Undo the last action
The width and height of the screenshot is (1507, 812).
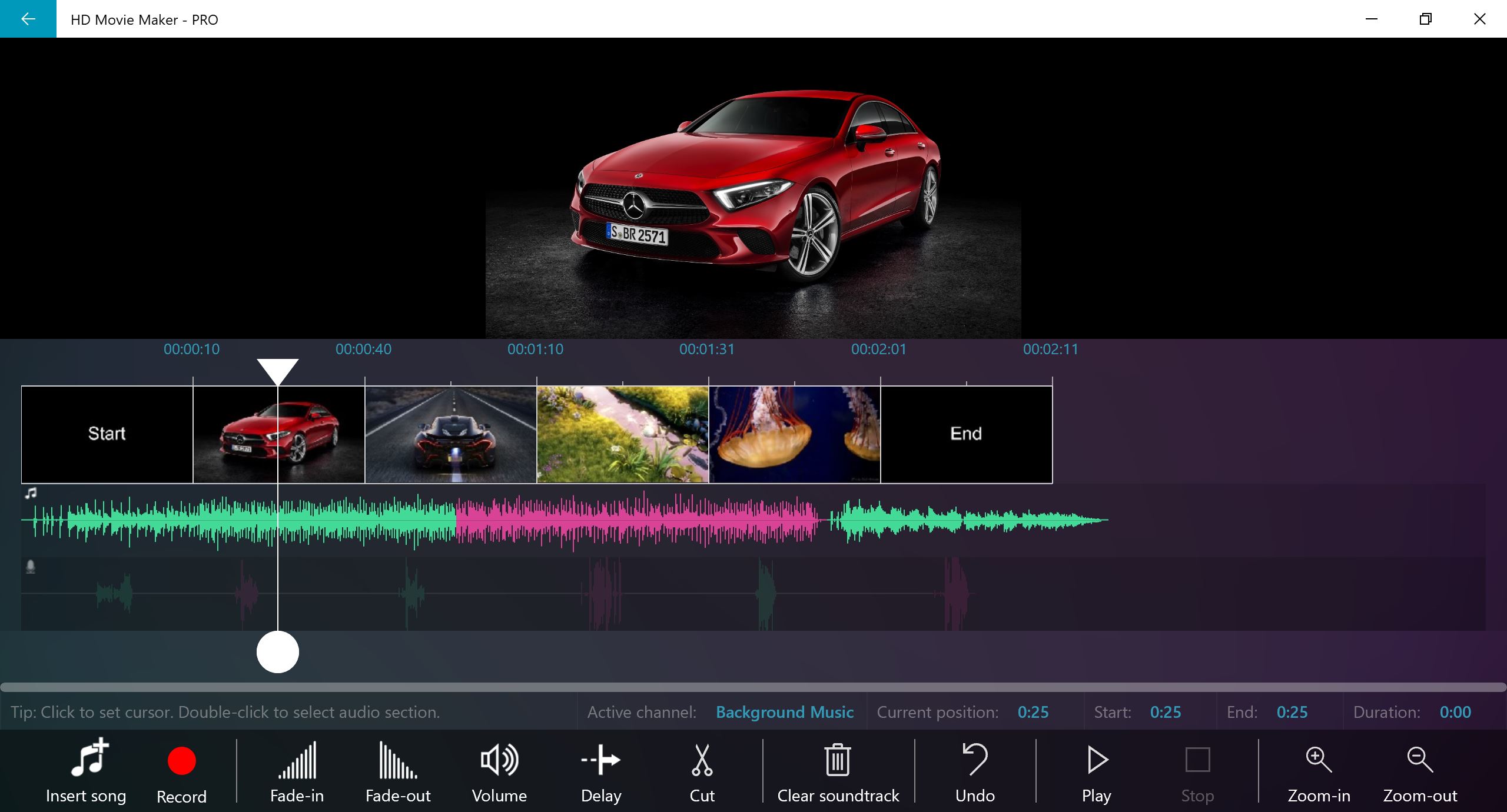[975, 771]
